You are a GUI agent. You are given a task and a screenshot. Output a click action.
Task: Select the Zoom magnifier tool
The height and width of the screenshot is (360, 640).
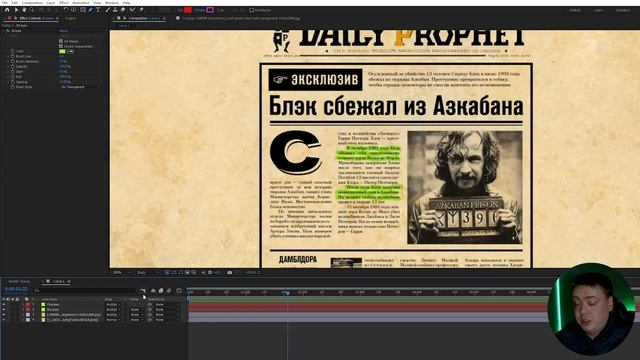31,10
